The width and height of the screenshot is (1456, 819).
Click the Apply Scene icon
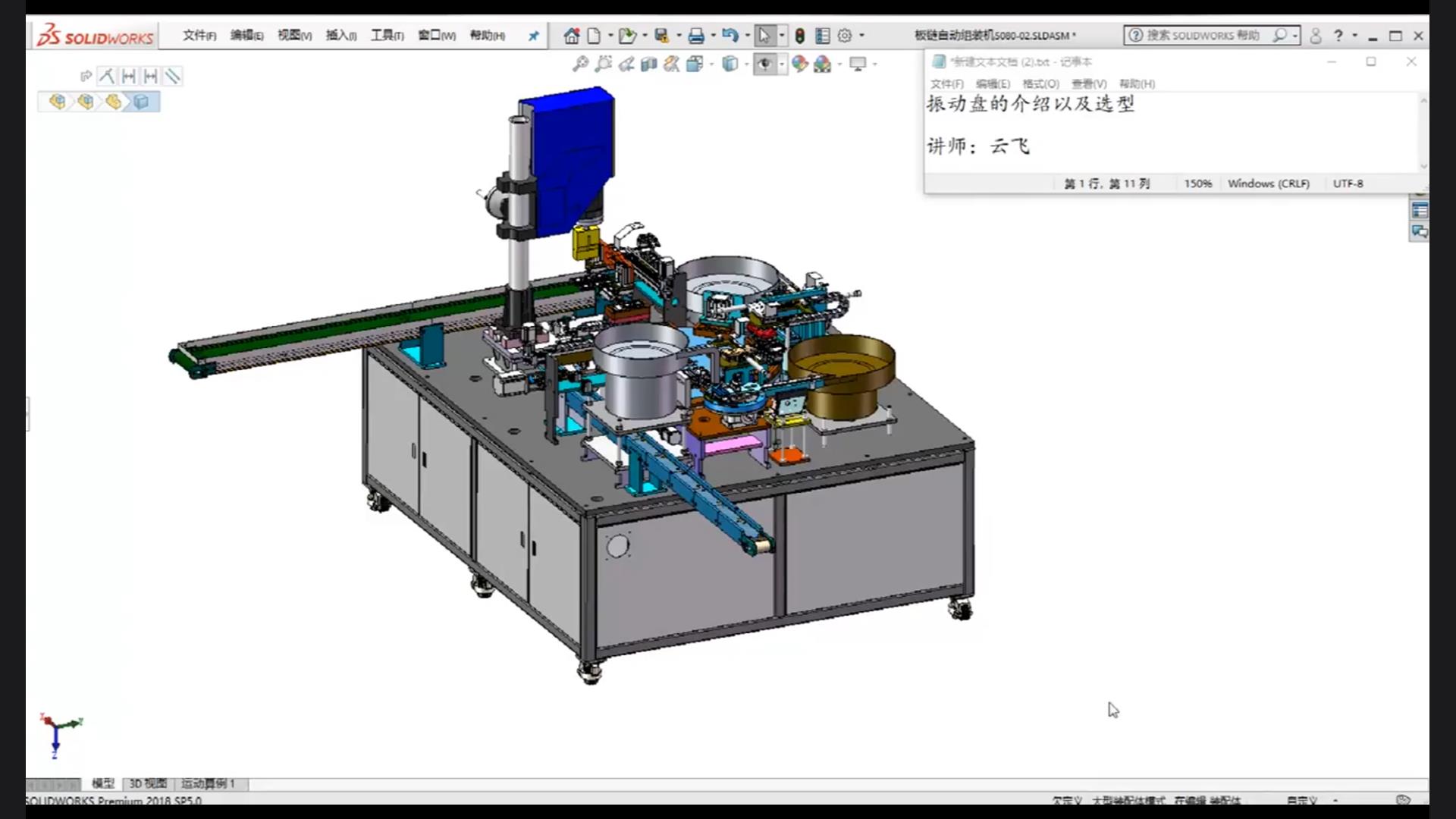[822, 64]
